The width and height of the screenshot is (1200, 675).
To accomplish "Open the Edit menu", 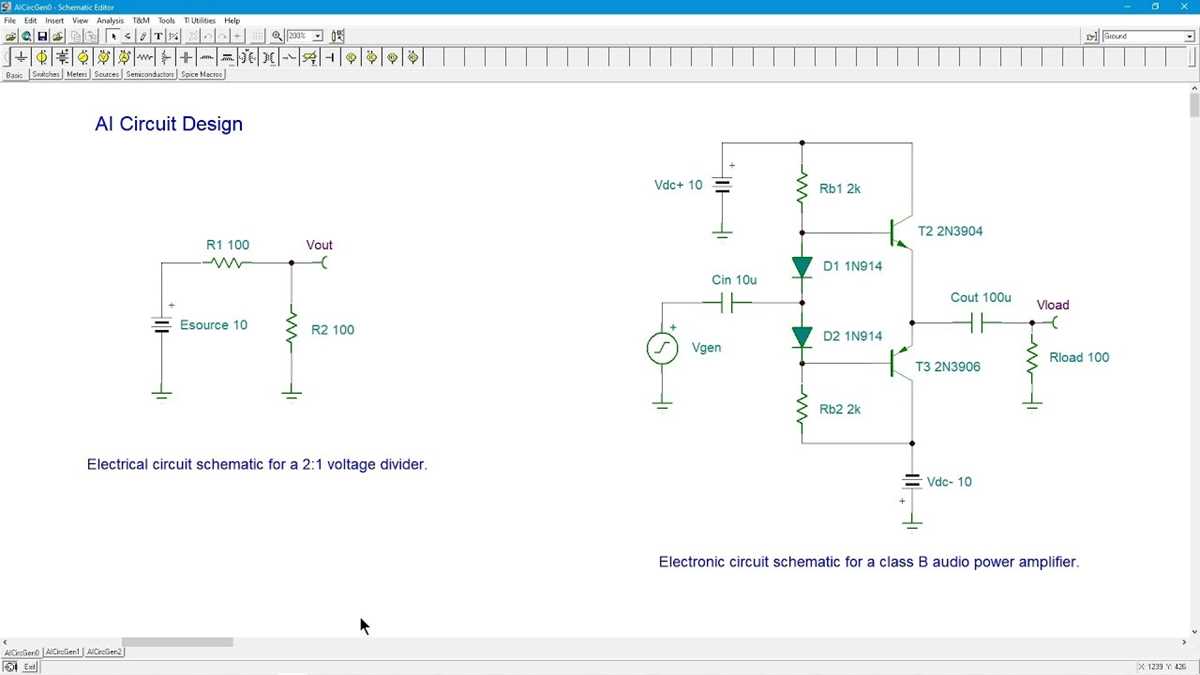I will coord(31,20).
